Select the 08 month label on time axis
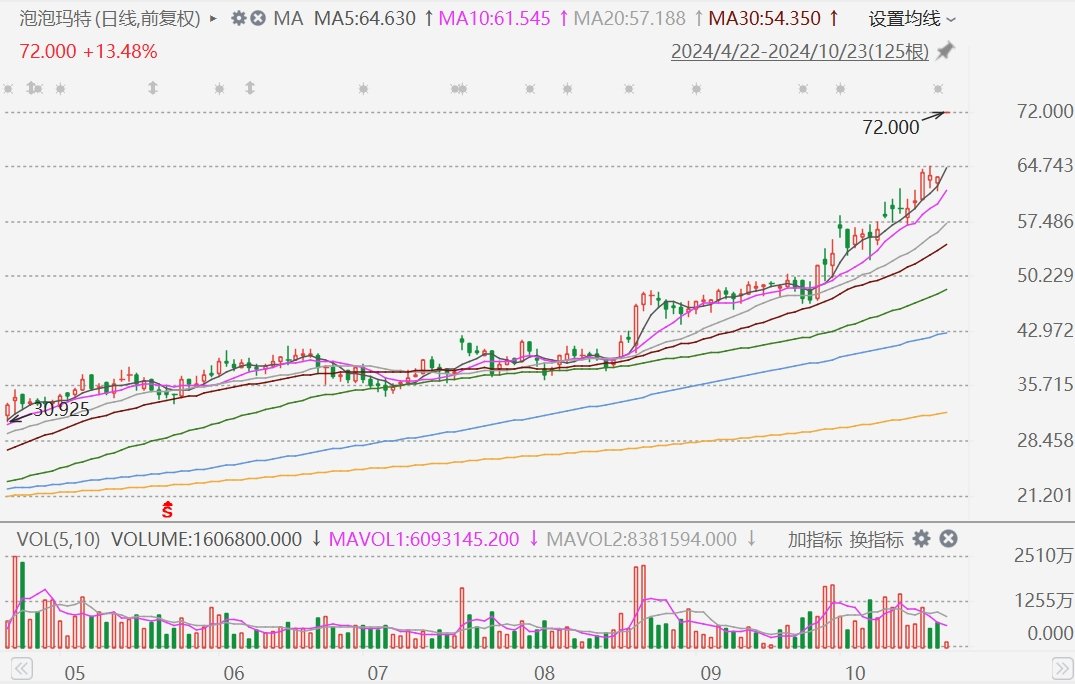 tap(545, 672)
